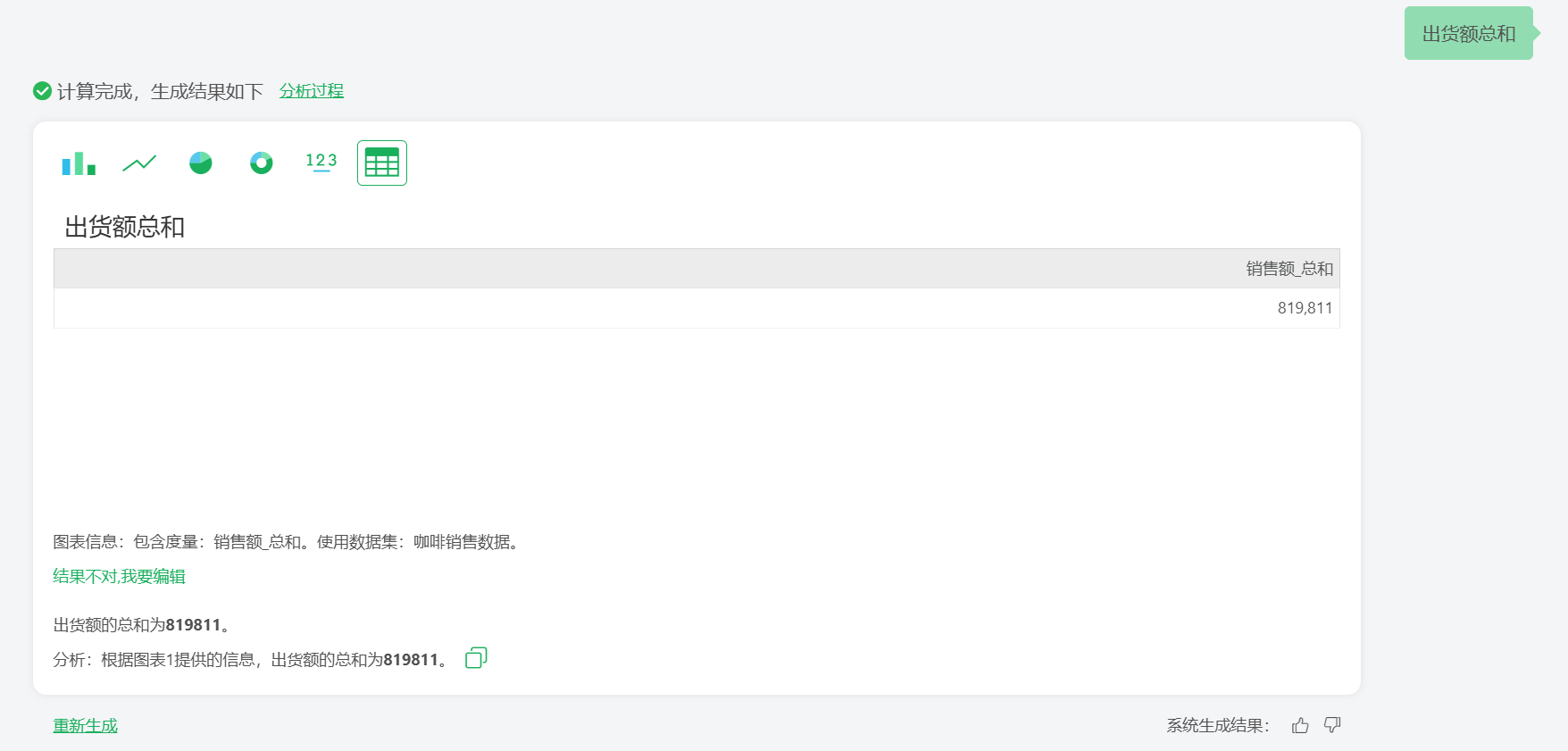Switch to bar chart view

pyautogui.click(x=79, y=163)
